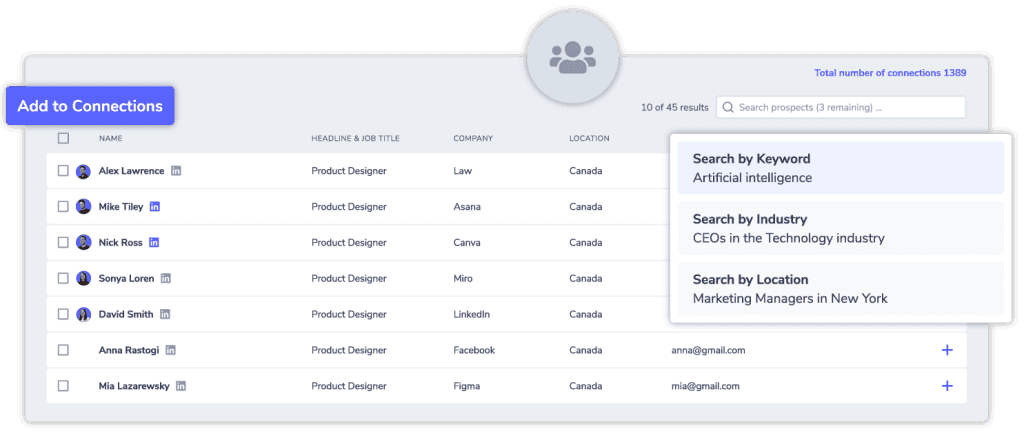This screenshot has height=438, width=1024.
Task: Select David Smith's row checkbox
Action: pos(63,314)
